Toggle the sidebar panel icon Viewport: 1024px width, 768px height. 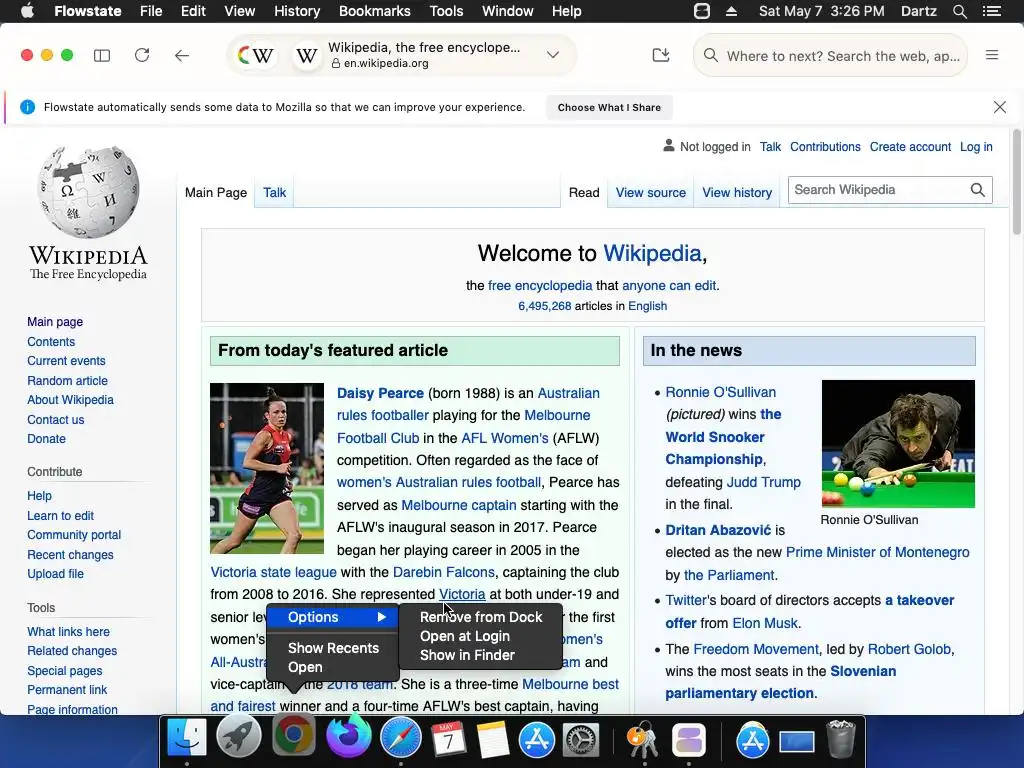click(x=102, y=56)
